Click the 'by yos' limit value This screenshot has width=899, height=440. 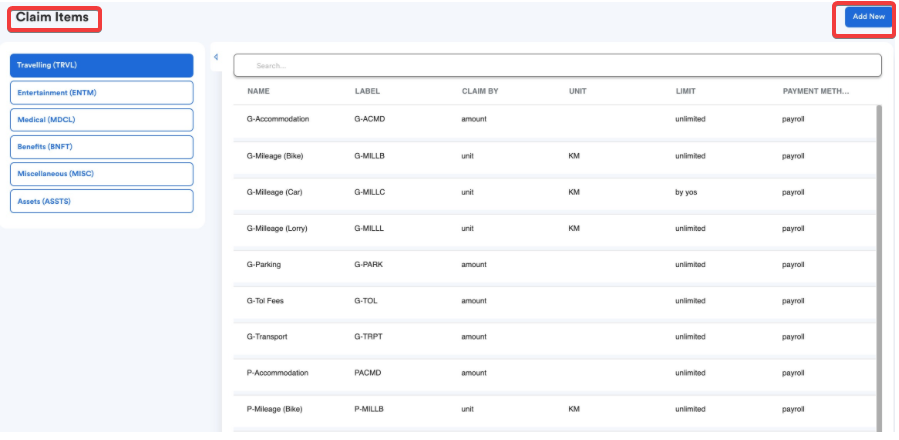click(686, 192)
